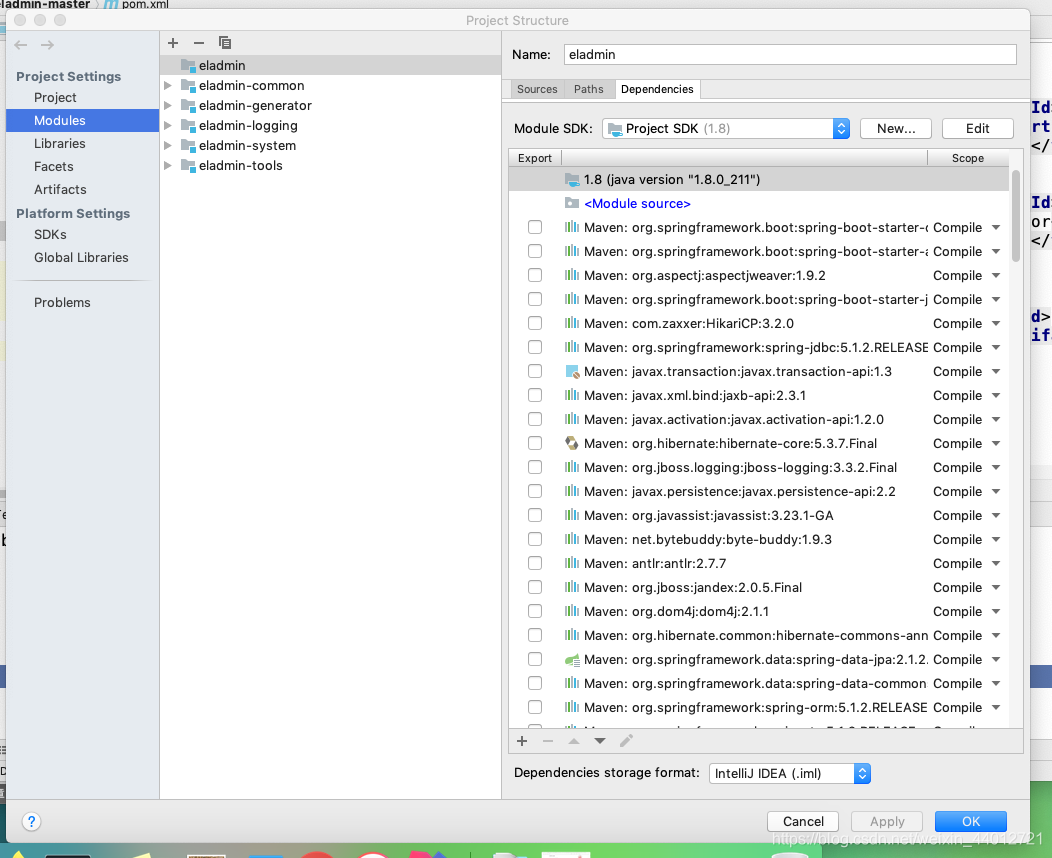Click into the module Name field
Image resolution: width=1052 pixels, height=858 pixels.
tap(790, 54)
